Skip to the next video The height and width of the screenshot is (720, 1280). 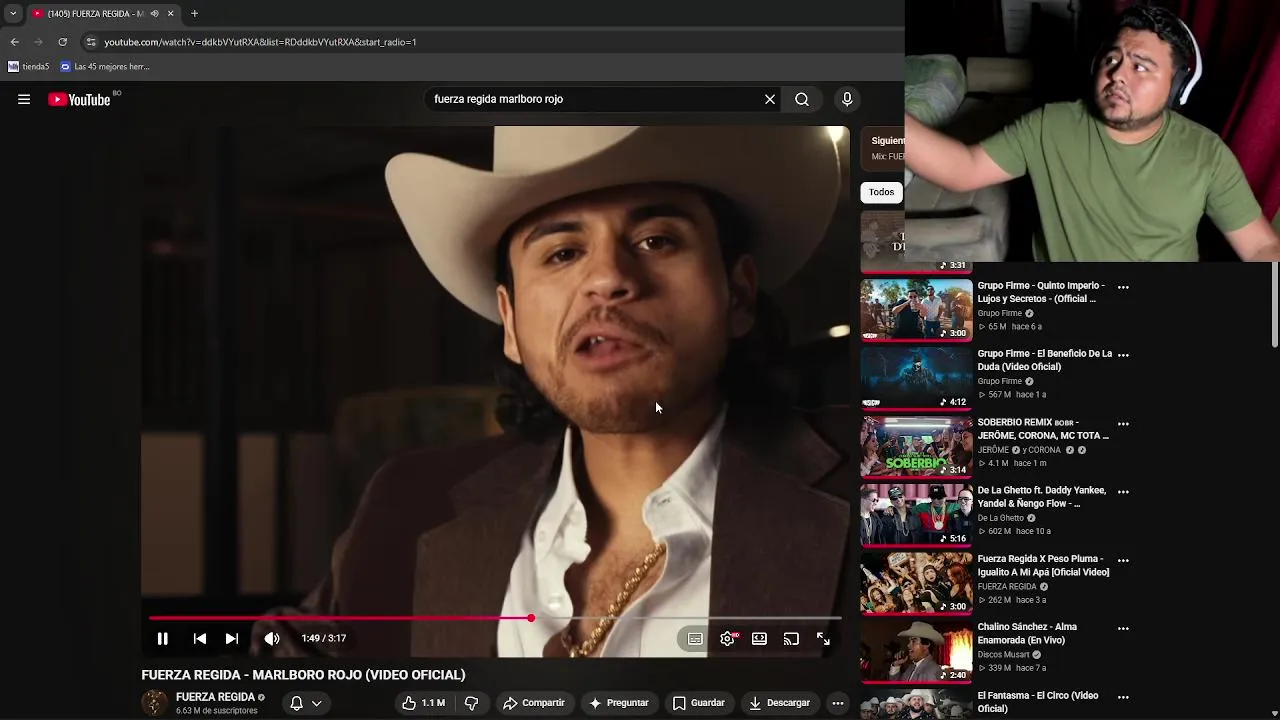[232, 638]
